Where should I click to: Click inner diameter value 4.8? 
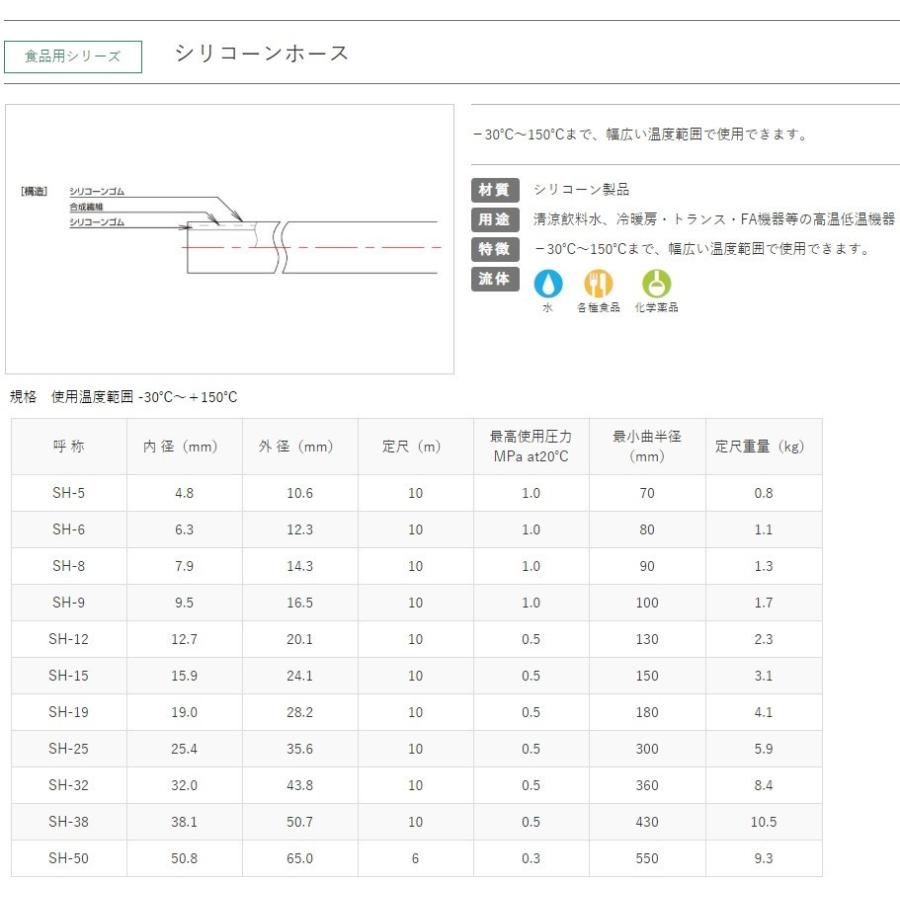pyautogui.click(x=184, y=492)
